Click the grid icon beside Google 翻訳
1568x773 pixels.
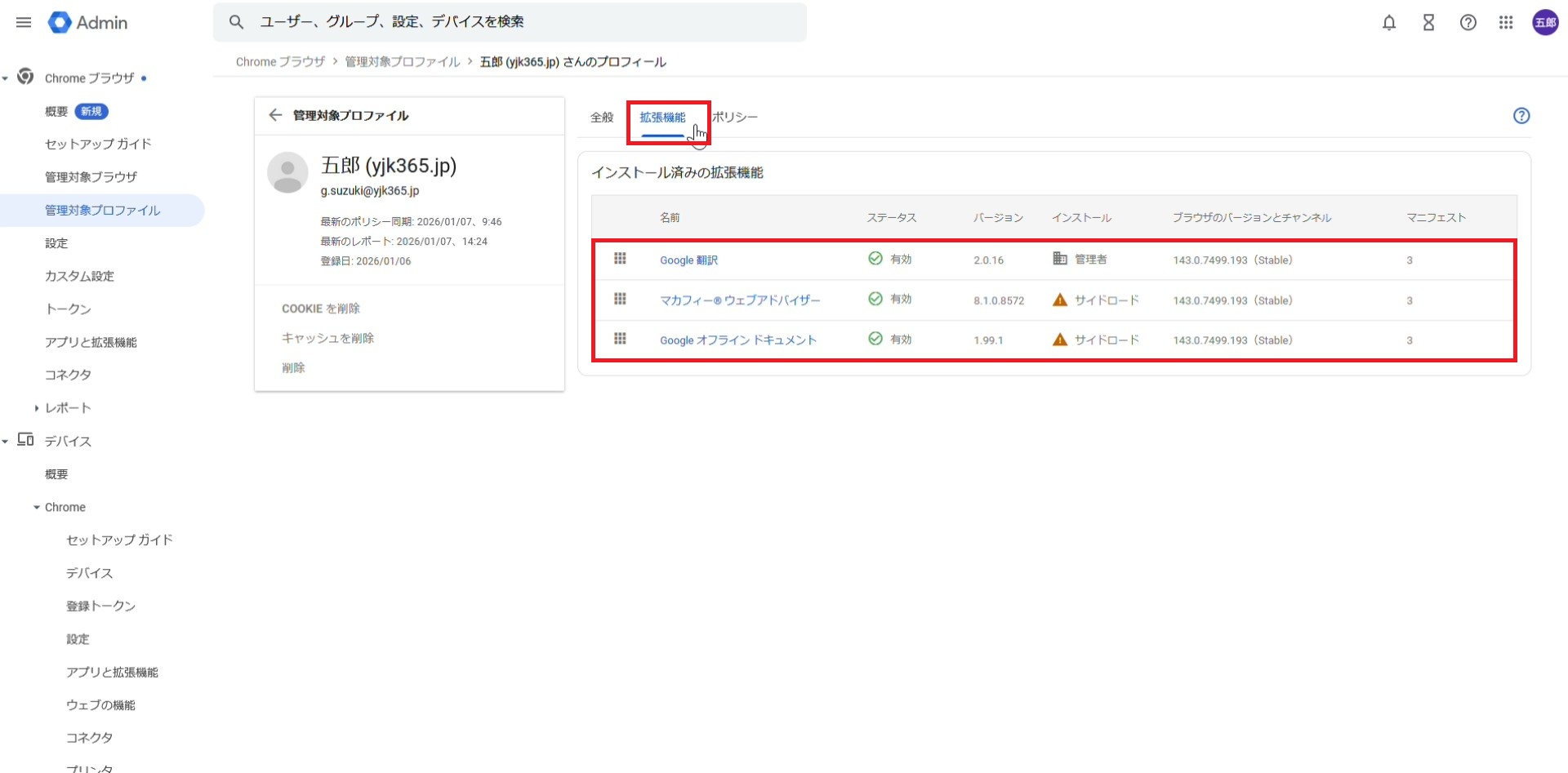click(620, 259)
